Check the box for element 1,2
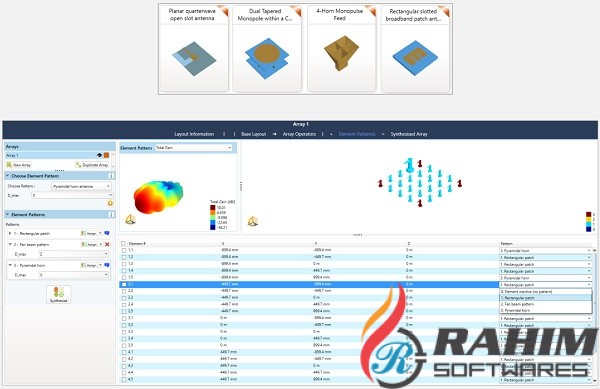600x389 pixels. click(124, 257)
